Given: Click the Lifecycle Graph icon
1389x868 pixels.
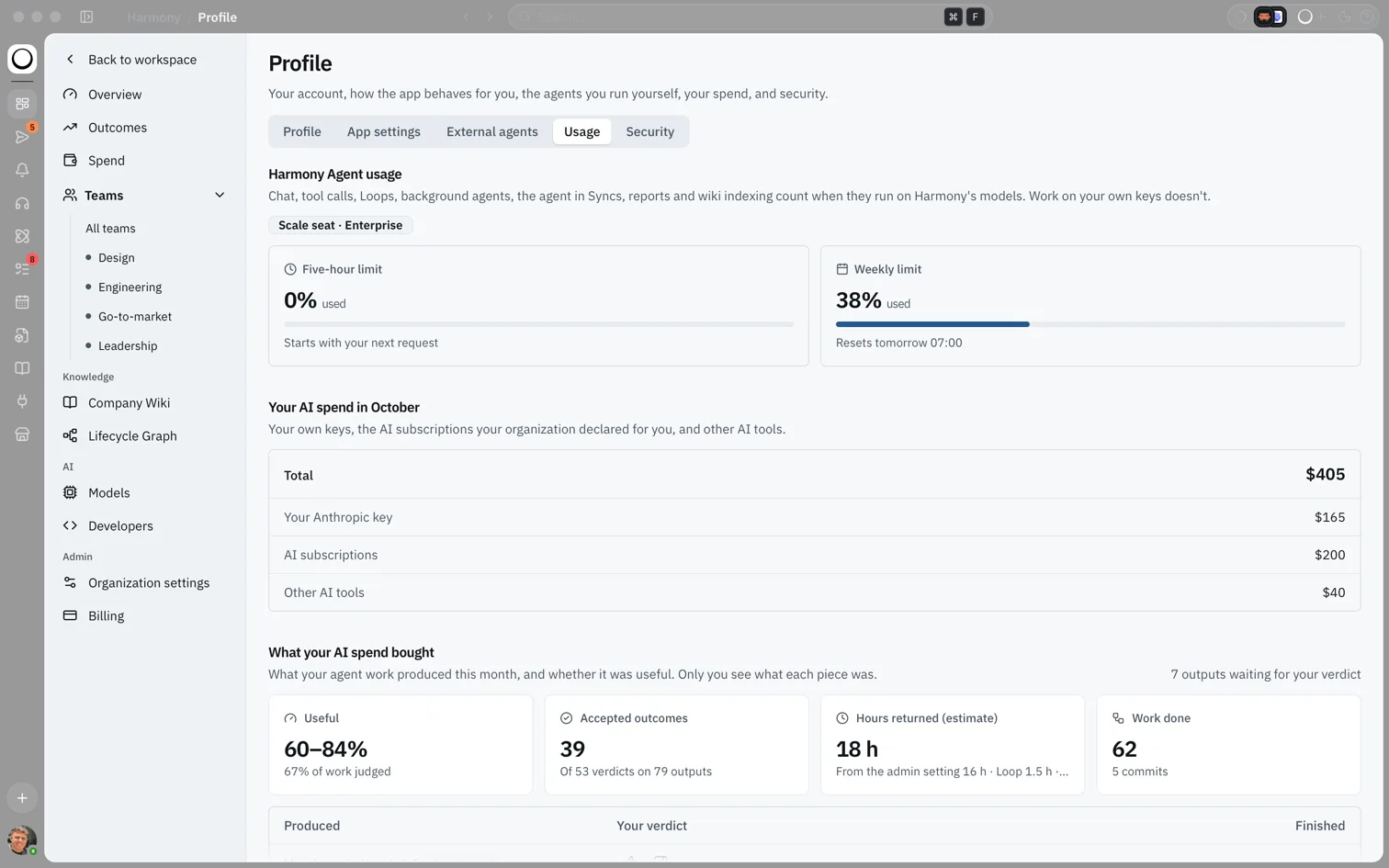Looking at the screenshot, I should [70, 435].
